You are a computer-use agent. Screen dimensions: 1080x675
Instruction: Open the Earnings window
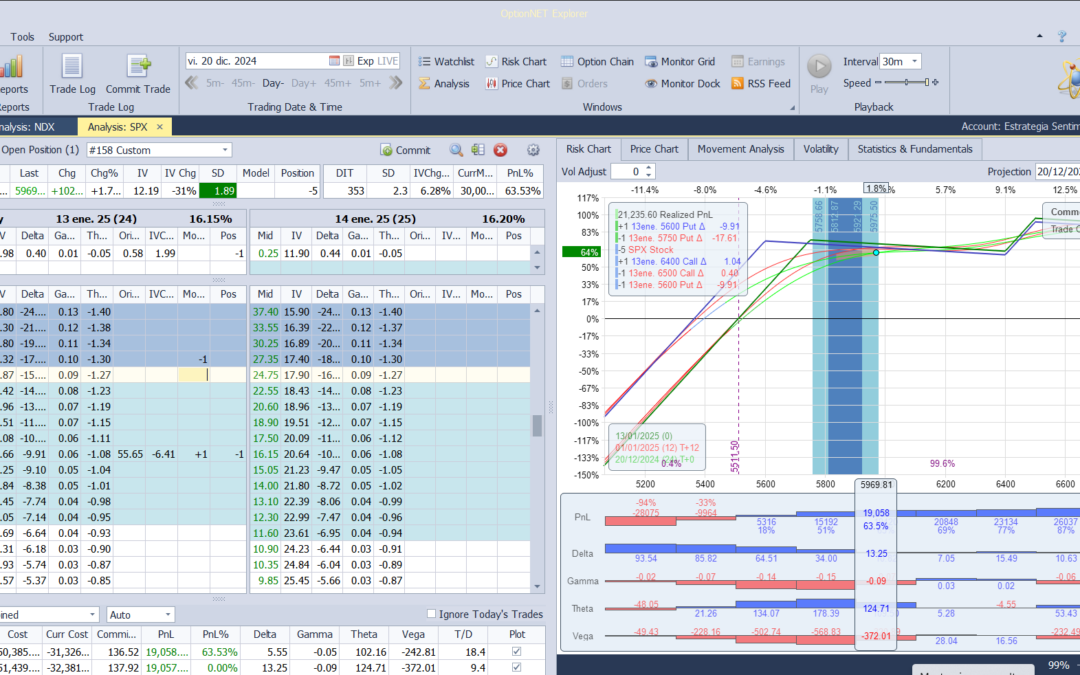pos(758,61)
